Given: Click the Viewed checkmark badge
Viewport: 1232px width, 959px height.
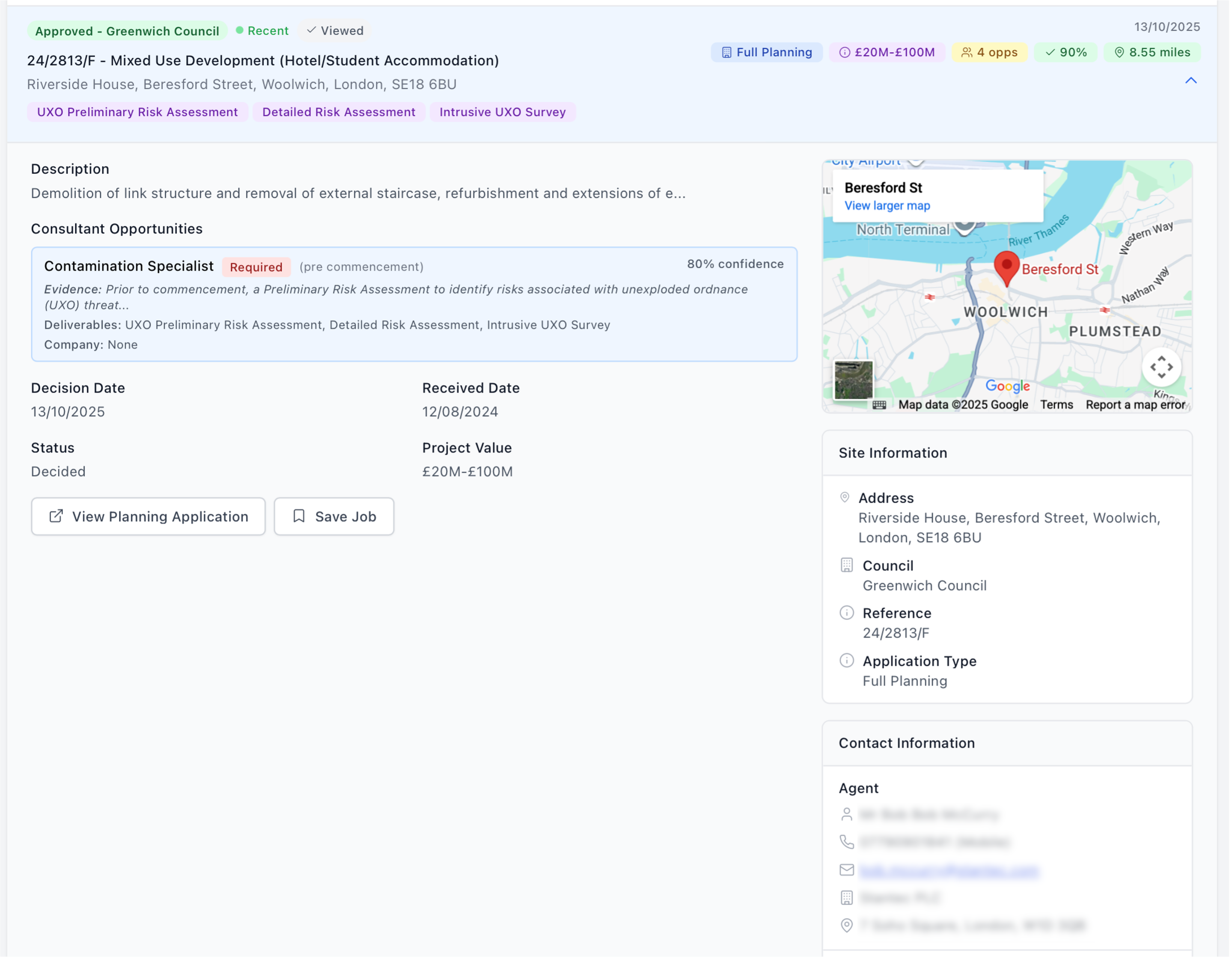Looking at the screenshot, I should pos(336,31).
